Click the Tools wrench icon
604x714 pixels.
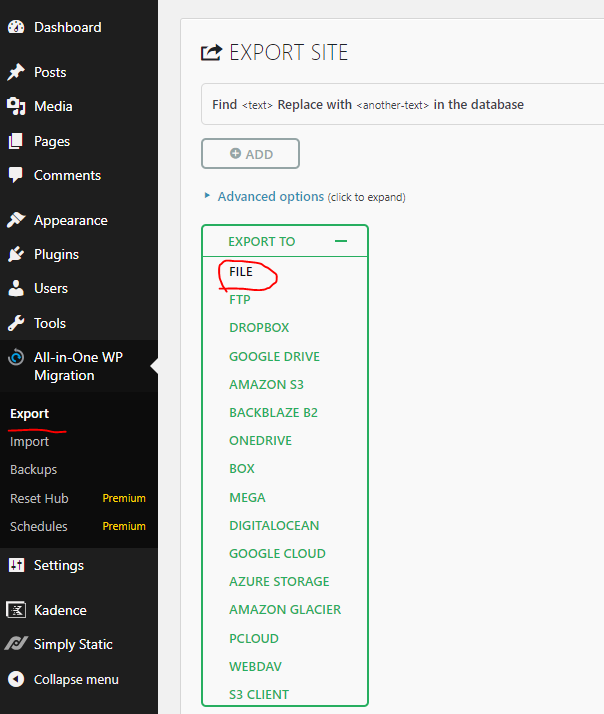pos(16,323)
